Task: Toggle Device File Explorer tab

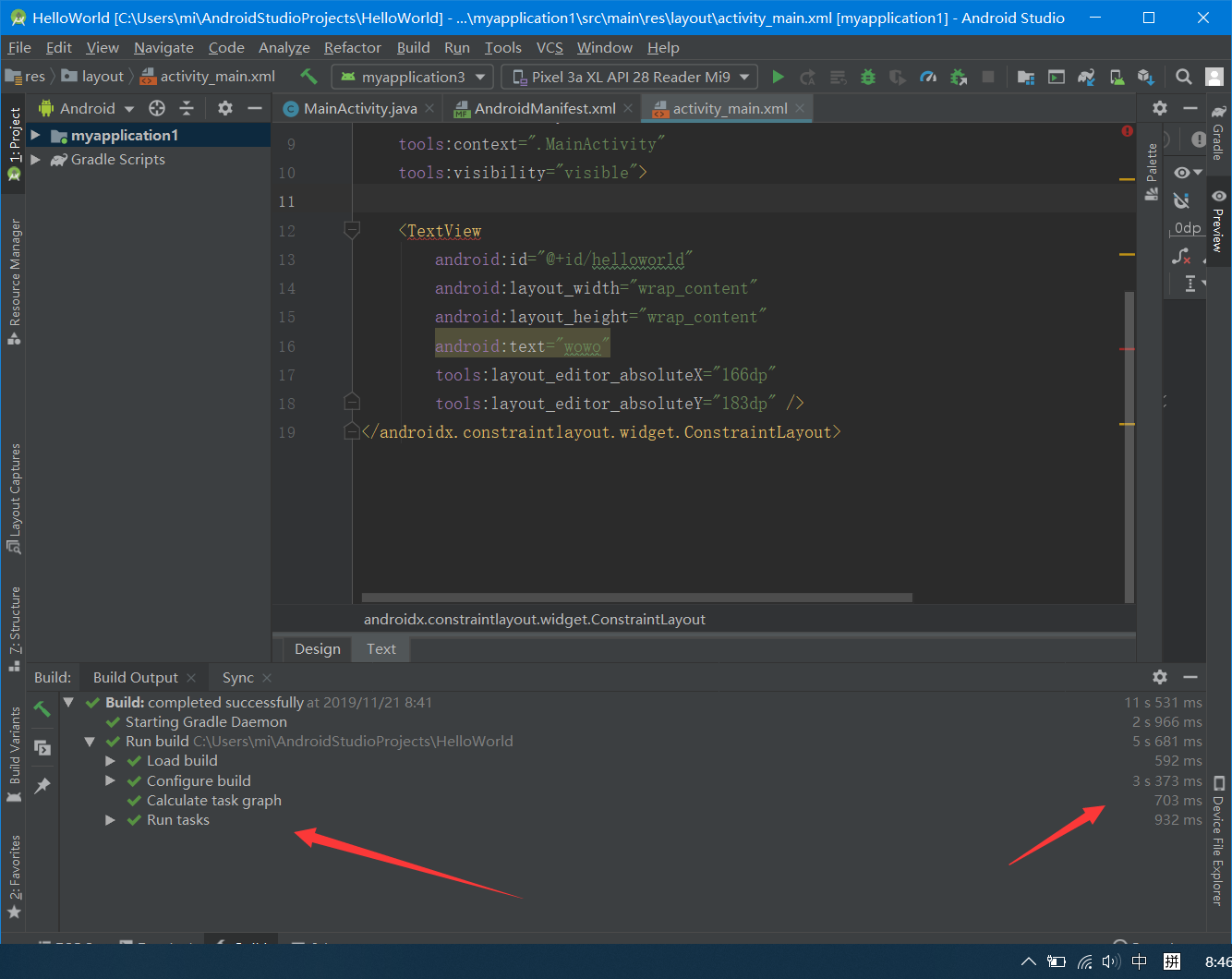Action: pyautogui.click(x=1219, y=840)
